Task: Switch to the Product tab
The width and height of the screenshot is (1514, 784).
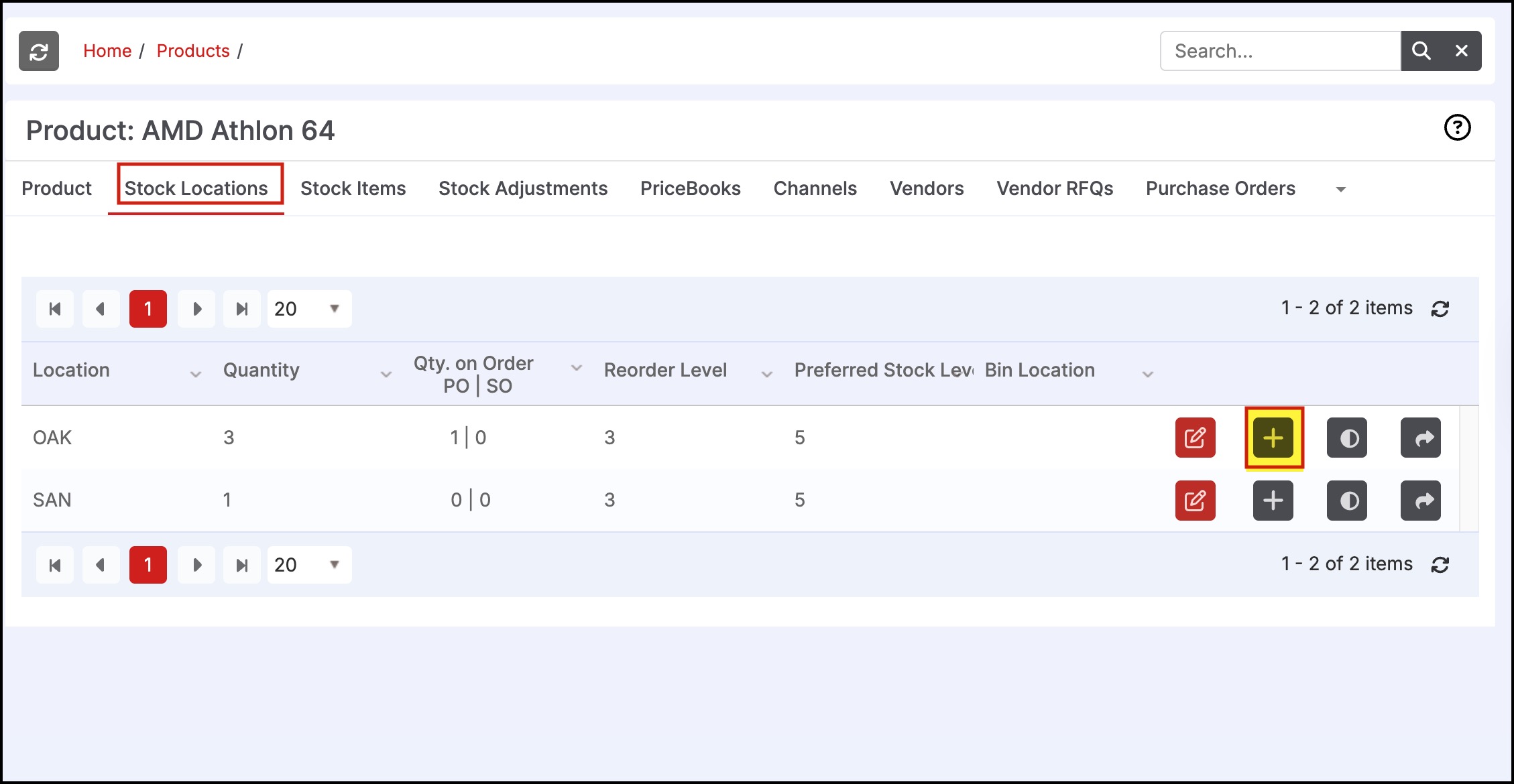Action: point(56,188)
